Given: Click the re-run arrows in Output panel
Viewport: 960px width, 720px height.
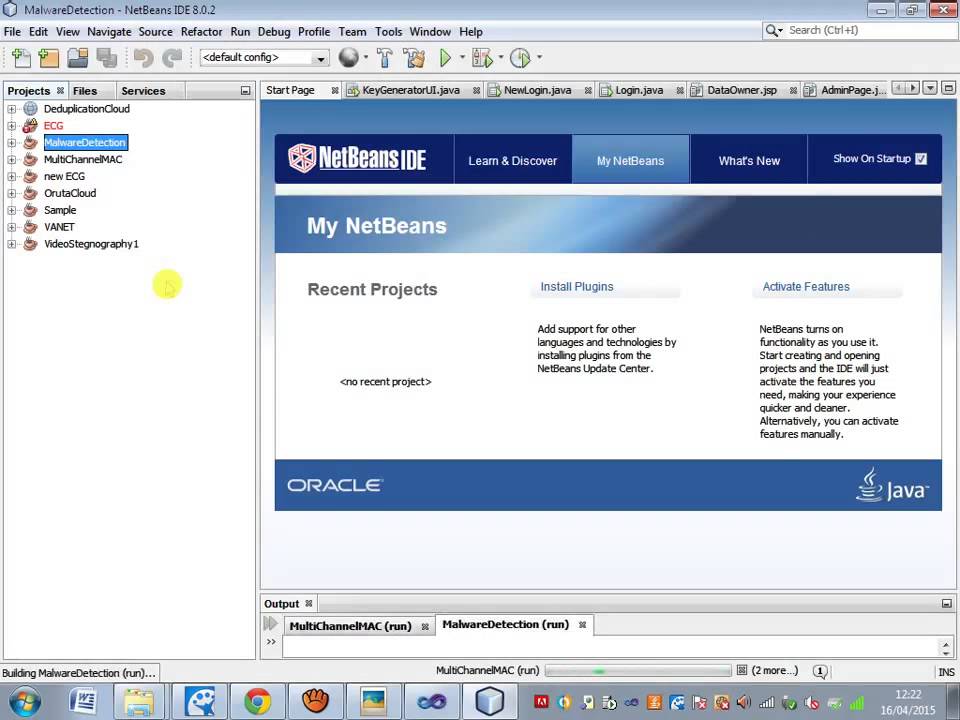Looking at the screenshot, I should (x=270, y=623).
